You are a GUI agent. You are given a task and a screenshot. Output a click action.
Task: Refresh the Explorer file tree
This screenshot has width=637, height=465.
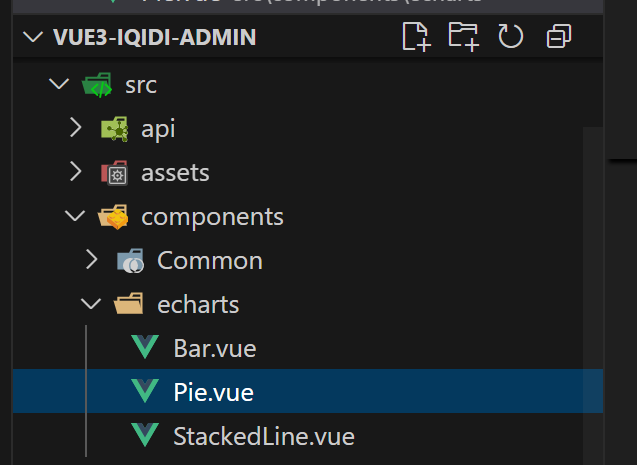click(x=510, y=38)
